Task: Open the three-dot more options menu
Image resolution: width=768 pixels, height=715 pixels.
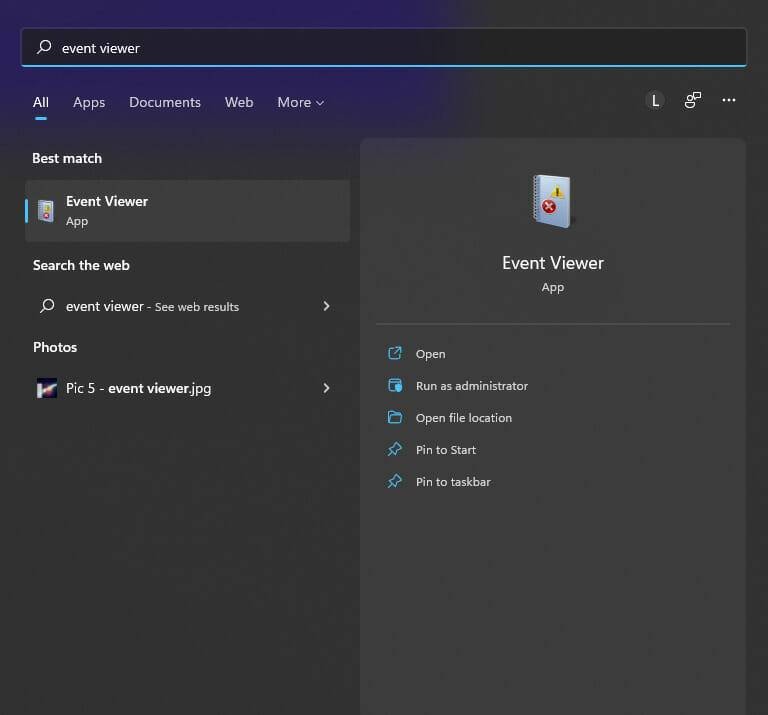Action: tap(729, 101)
